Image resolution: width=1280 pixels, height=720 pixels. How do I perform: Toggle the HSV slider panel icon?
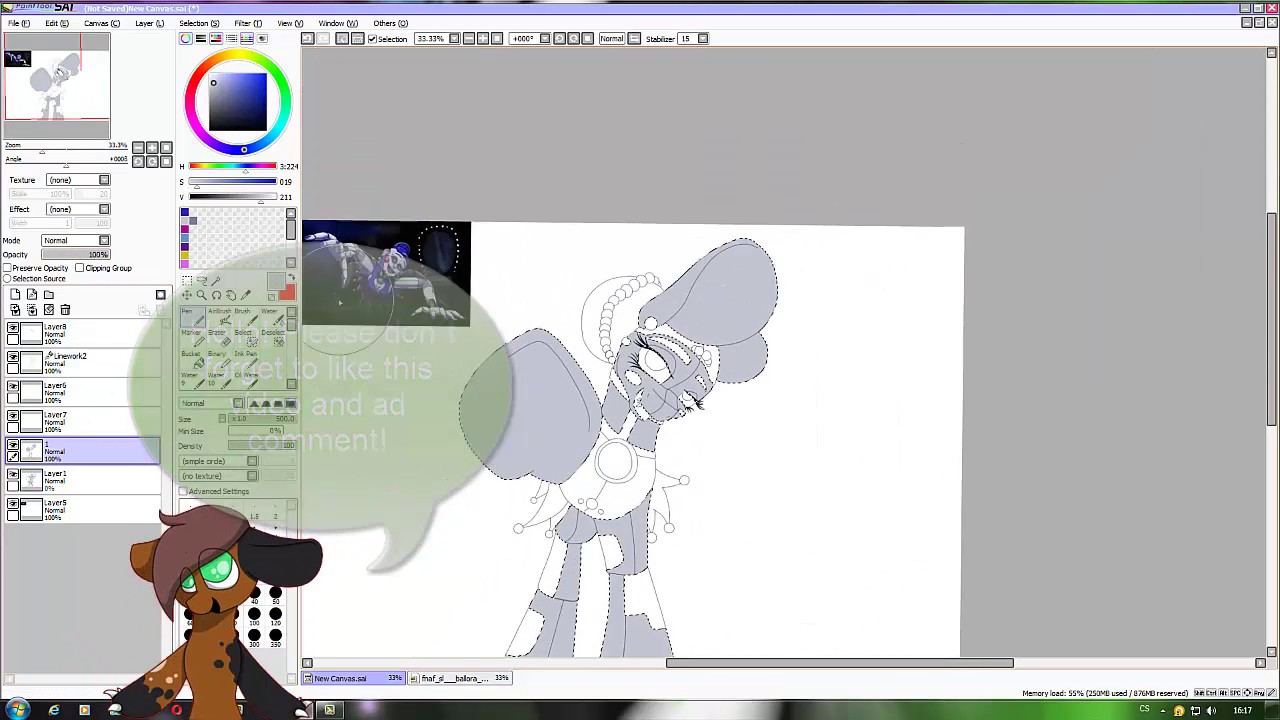pyautogui.click(x=216, y=38)
